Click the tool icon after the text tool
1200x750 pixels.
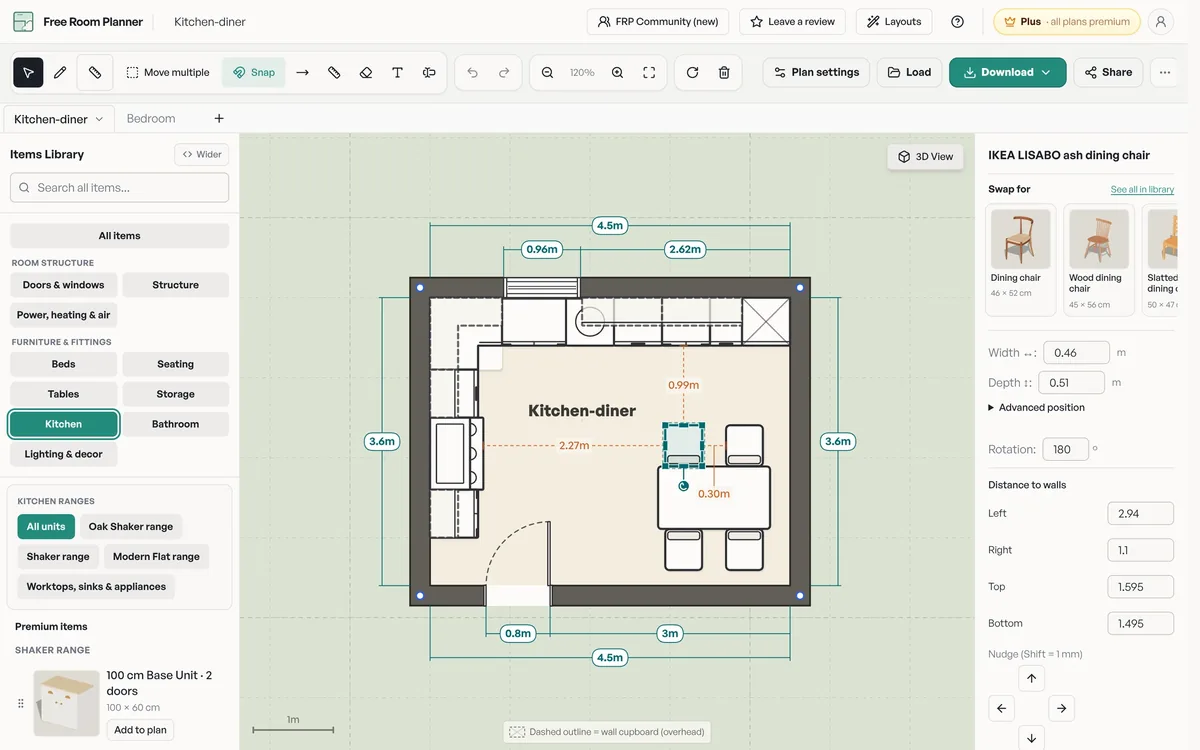[x=429, y=72]
